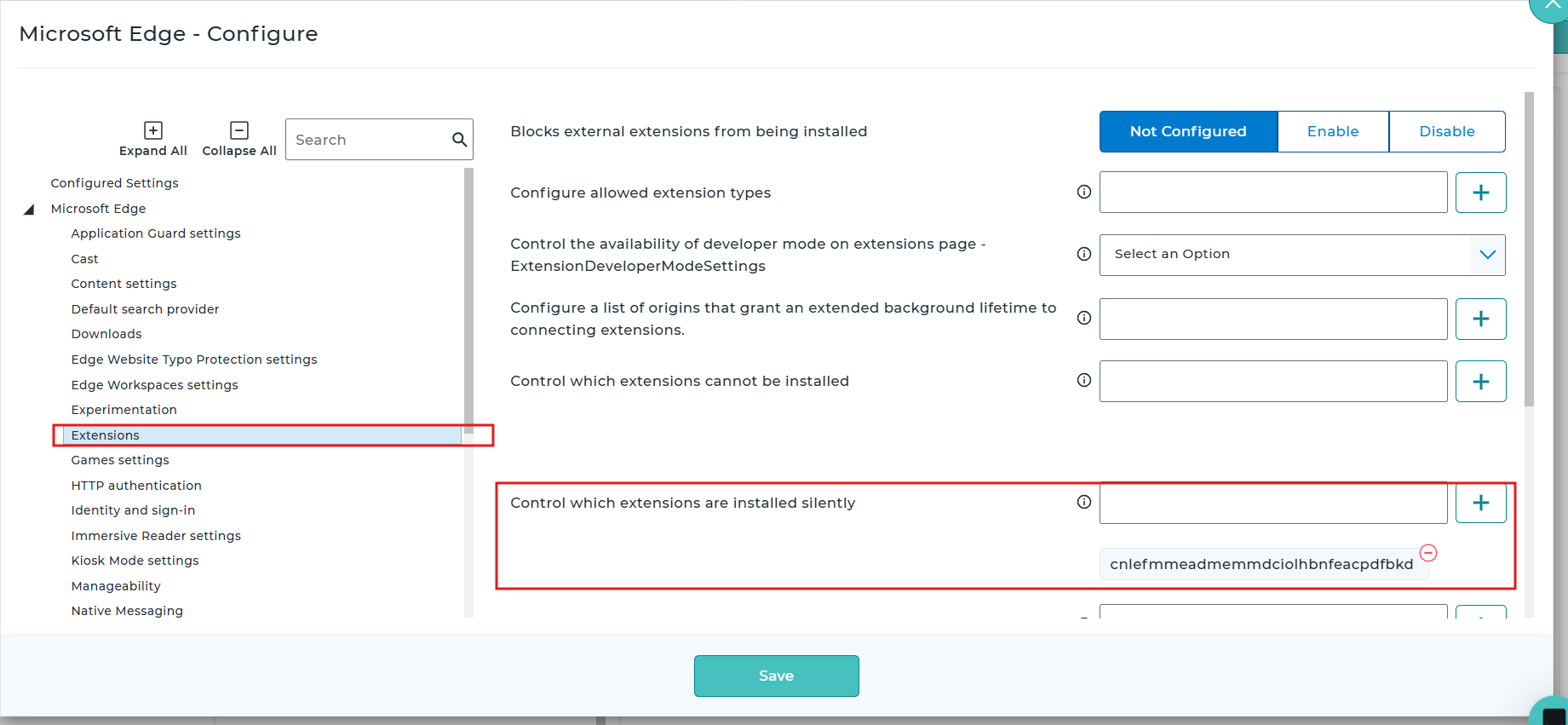Click the 'Microsoft Edge - Configure' dialog title
Image resolution: width=1568 pixels, height=725 pixels.
(x=169, y=33)
